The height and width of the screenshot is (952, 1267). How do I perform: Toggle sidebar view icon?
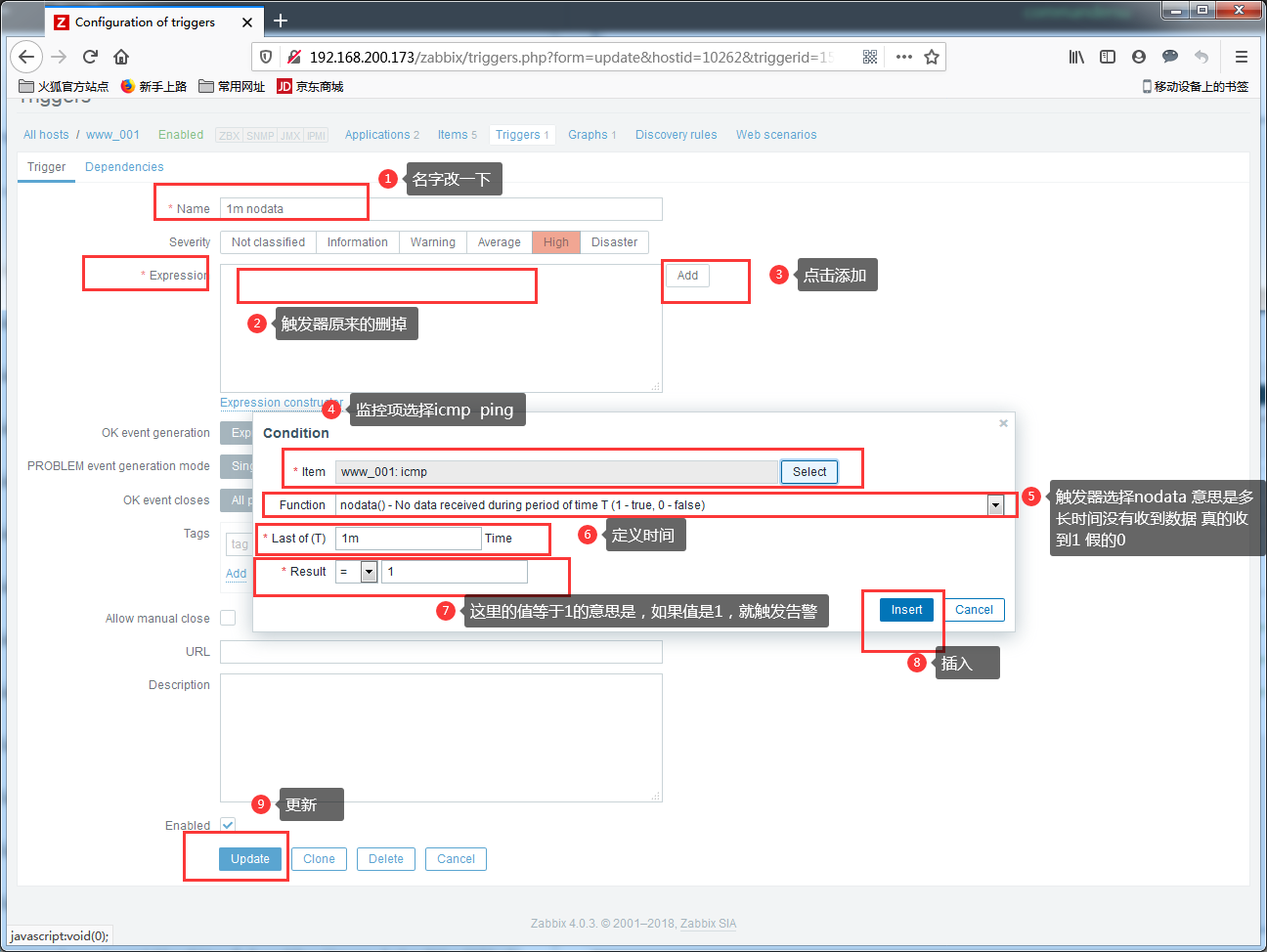(1108, 57)
